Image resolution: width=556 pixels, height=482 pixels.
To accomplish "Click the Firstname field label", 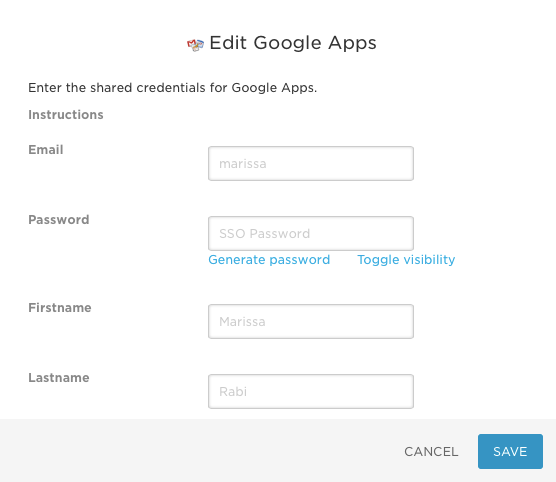I will [x=60, y=308].
